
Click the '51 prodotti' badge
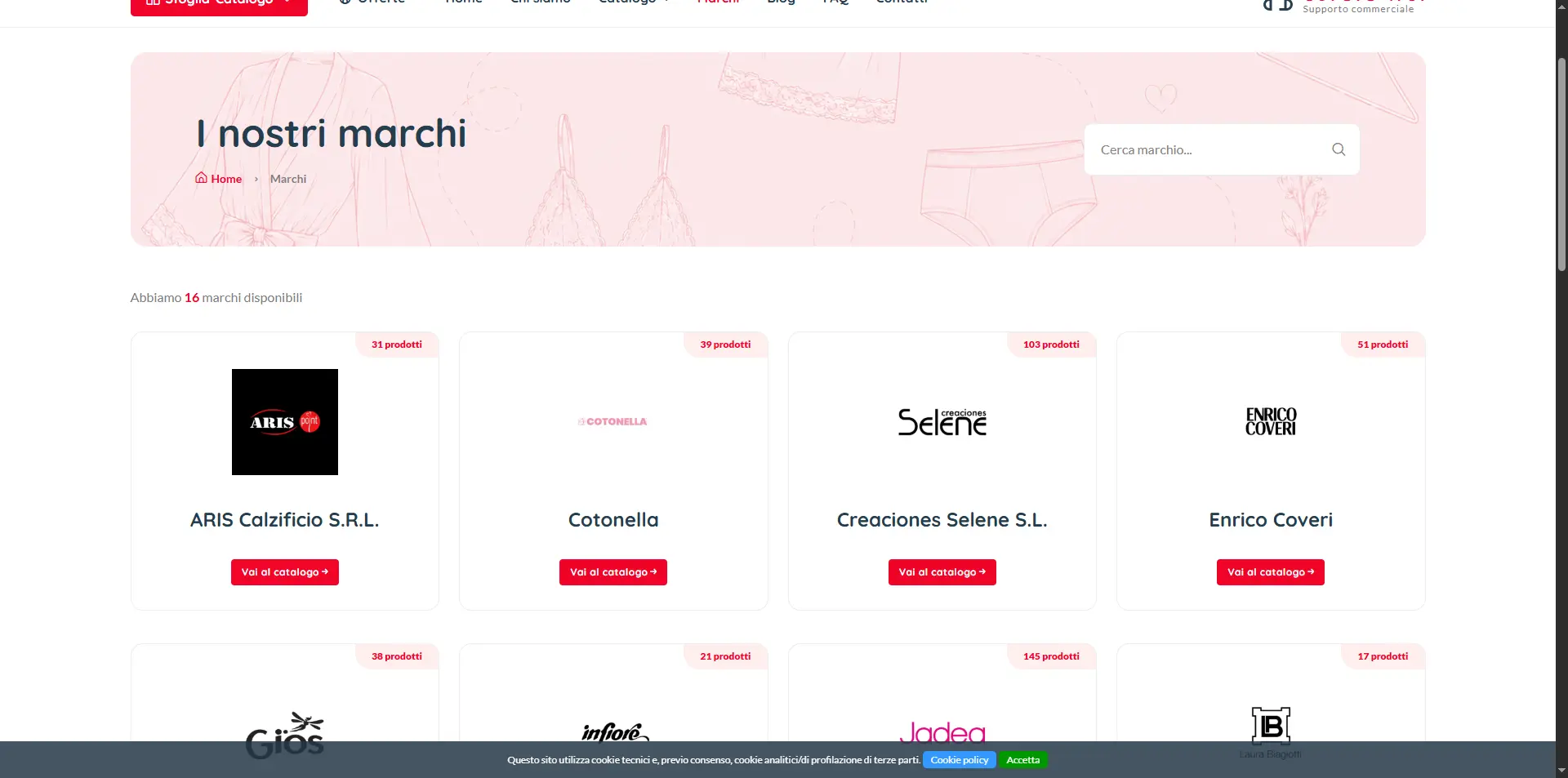pos(1383,345)
